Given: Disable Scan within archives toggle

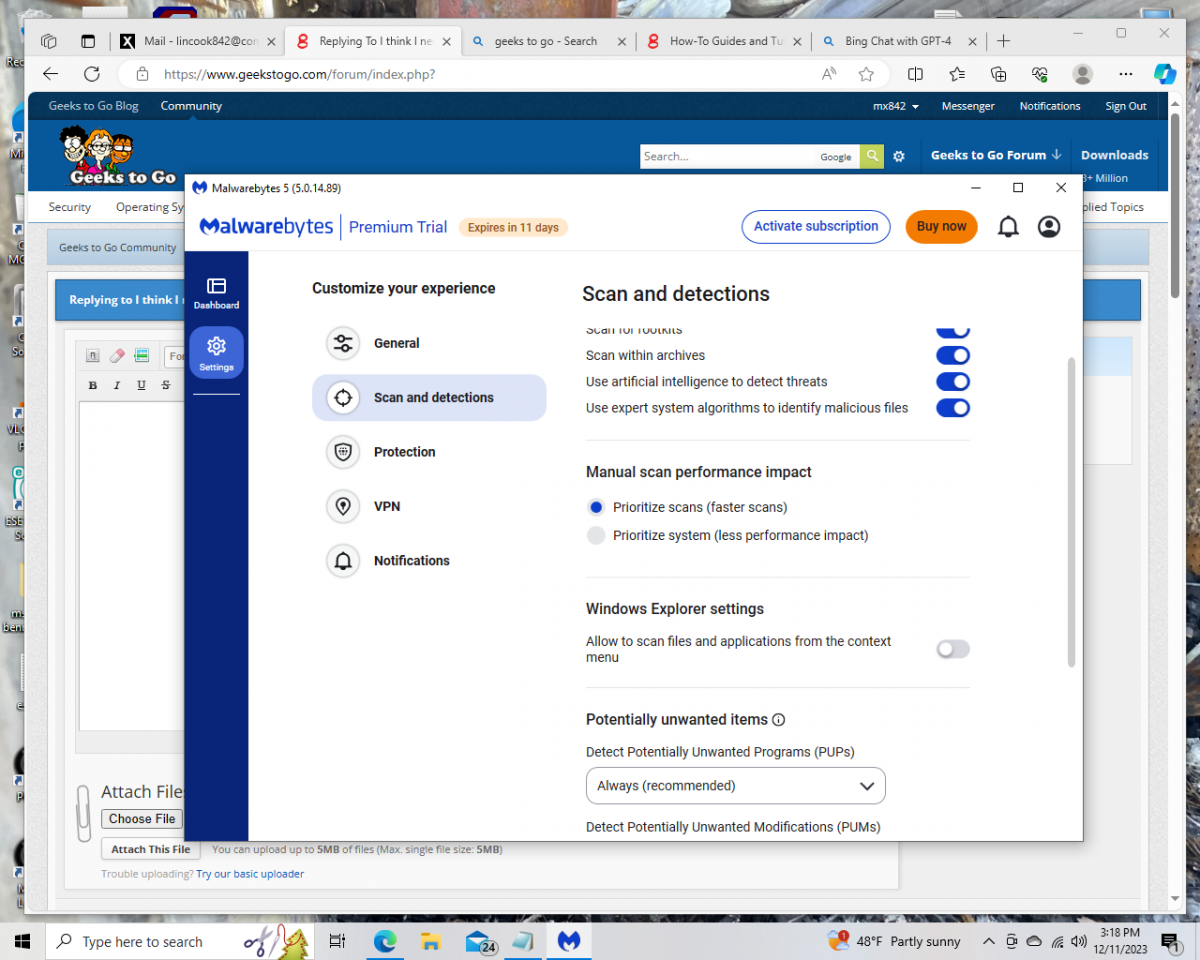Looking at the screenshot, I should coord(952,355).
